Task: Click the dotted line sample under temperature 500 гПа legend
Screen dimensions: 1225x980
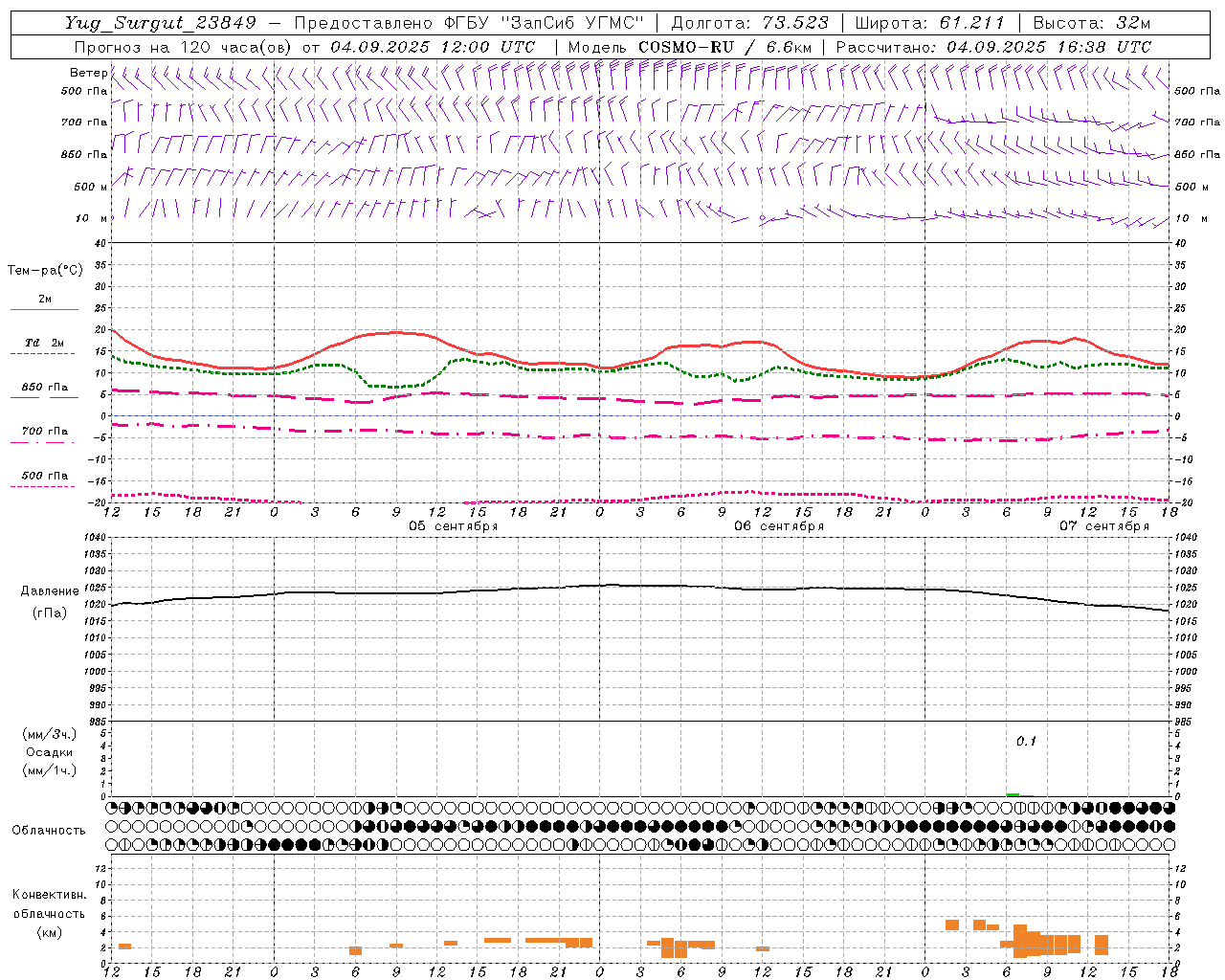Action: (42, 487)
